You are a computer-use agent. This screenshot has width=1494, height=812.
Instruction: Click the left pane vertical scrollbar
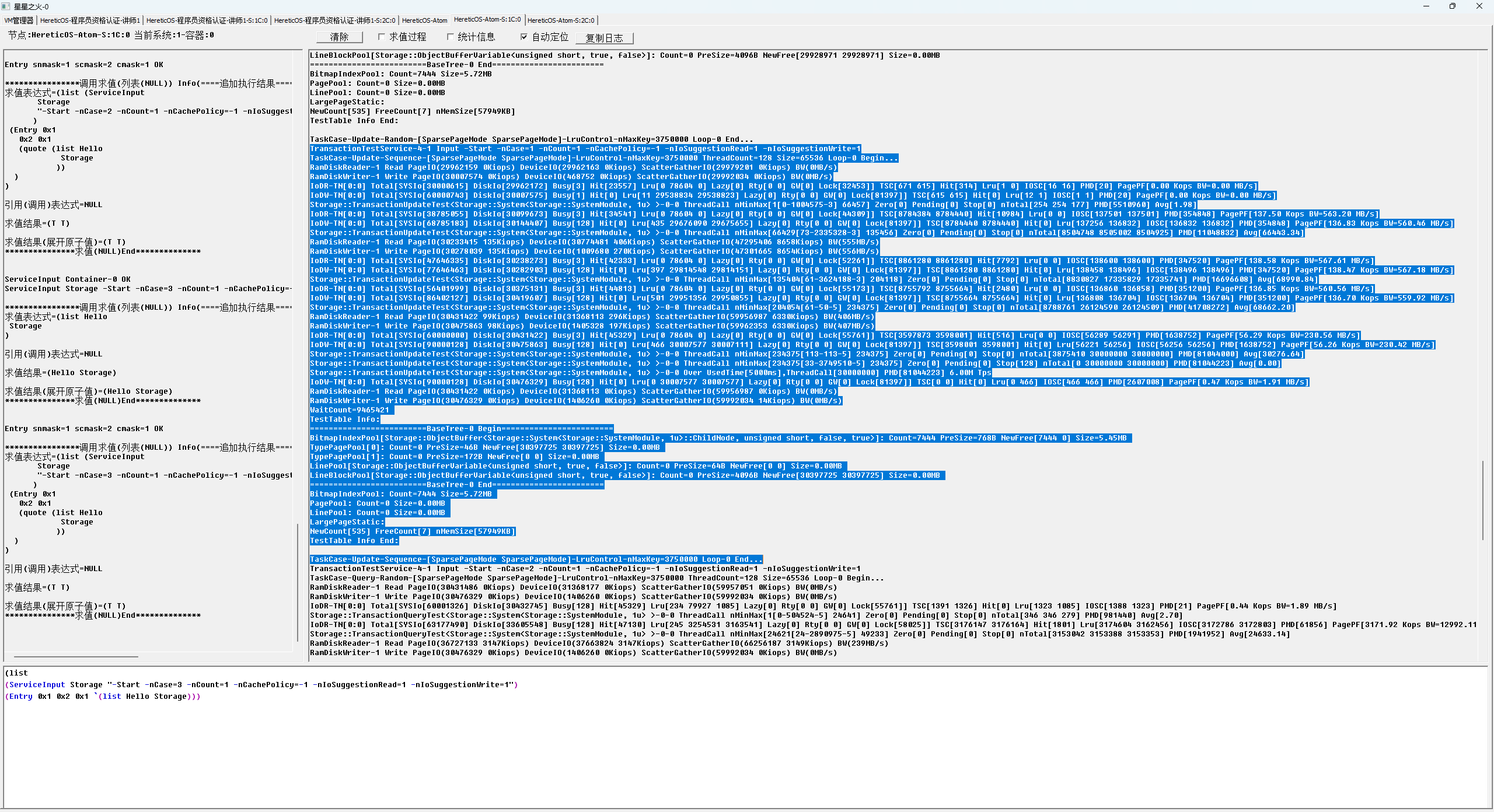(x=298, y=583)
